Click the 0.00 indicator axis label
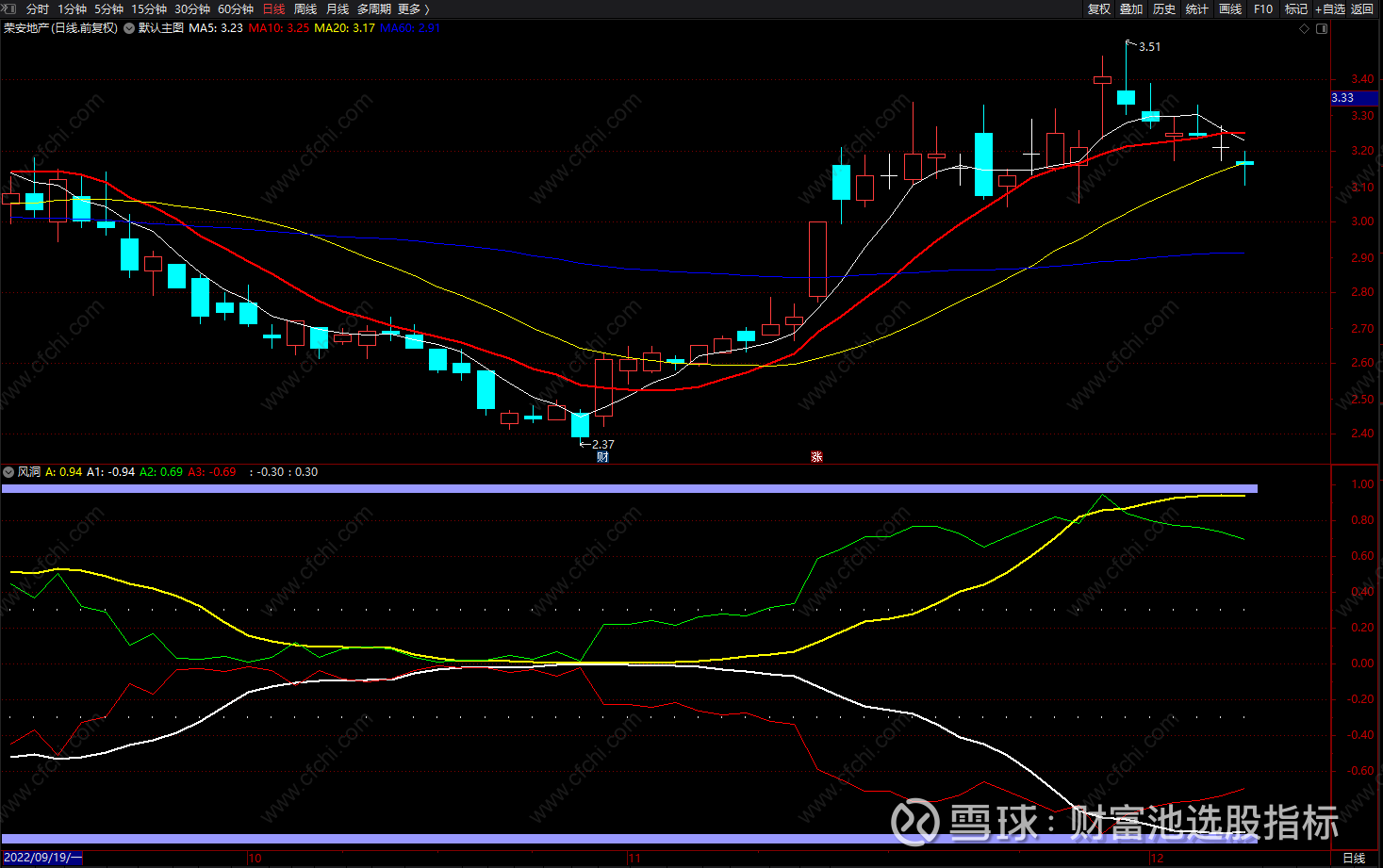The width and height of the screenshot is (1383, 868). 1362,663
